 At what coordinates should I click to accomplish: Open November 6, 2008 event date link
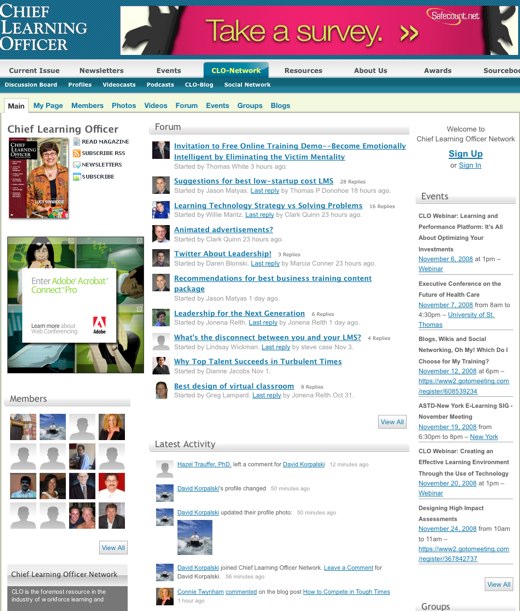point(446,259)
